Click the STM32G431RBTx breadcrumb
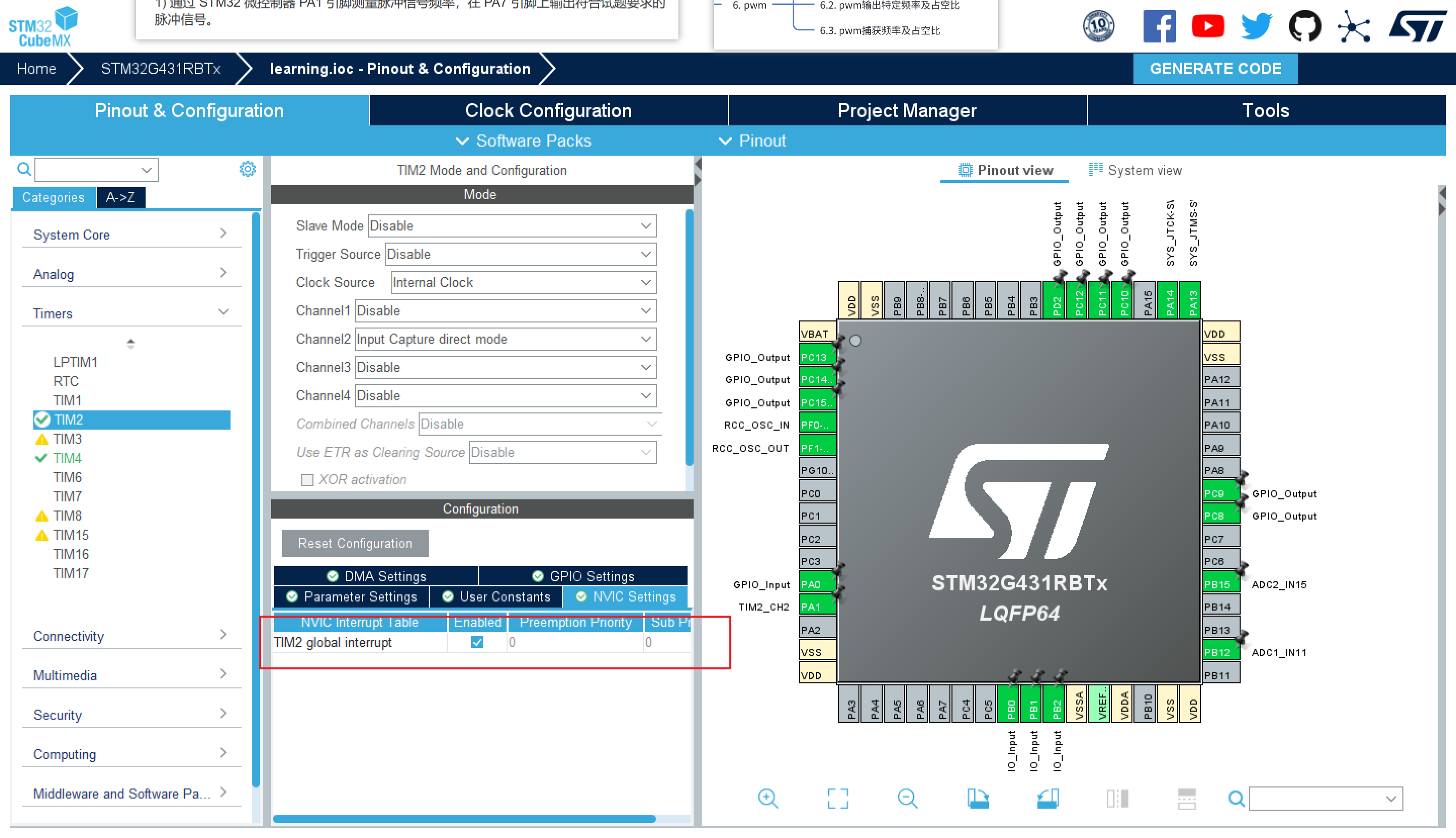The width and height of the screenshot is (1456, 838). tap(161, 69)
